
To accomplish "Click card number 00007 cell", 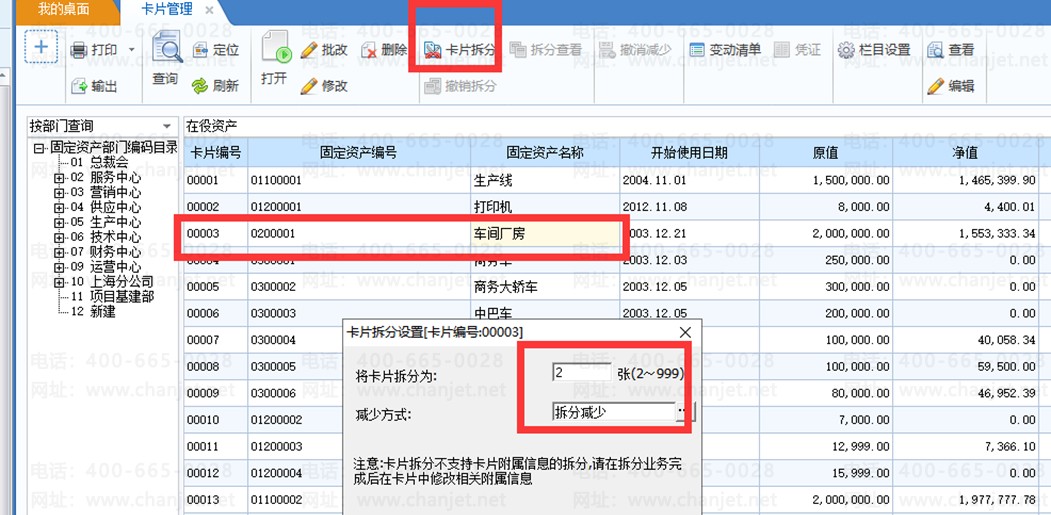I will coord(216,340).
